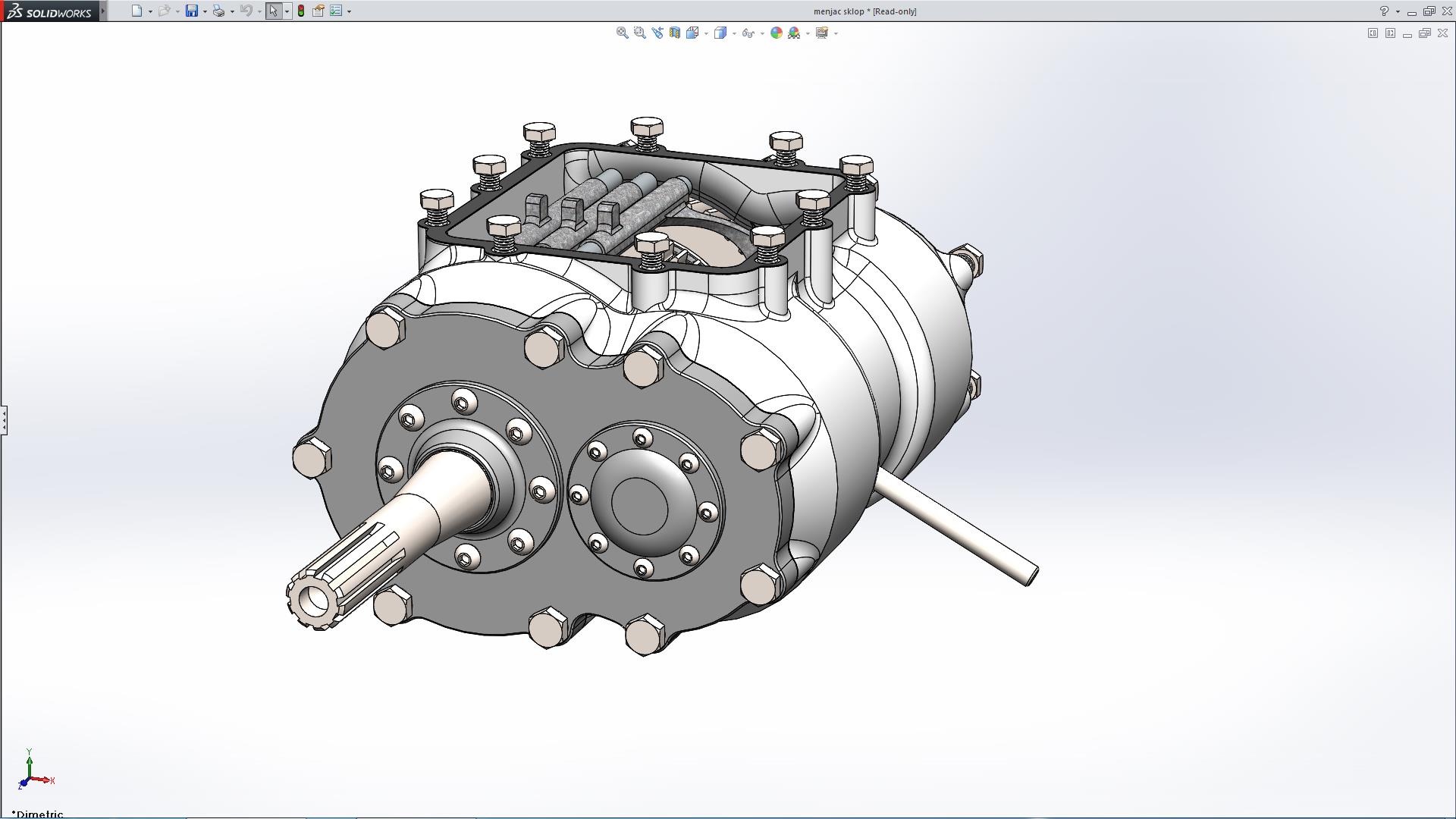Toggle Hide/Show Items glasses icon

(x=748, y=33)
